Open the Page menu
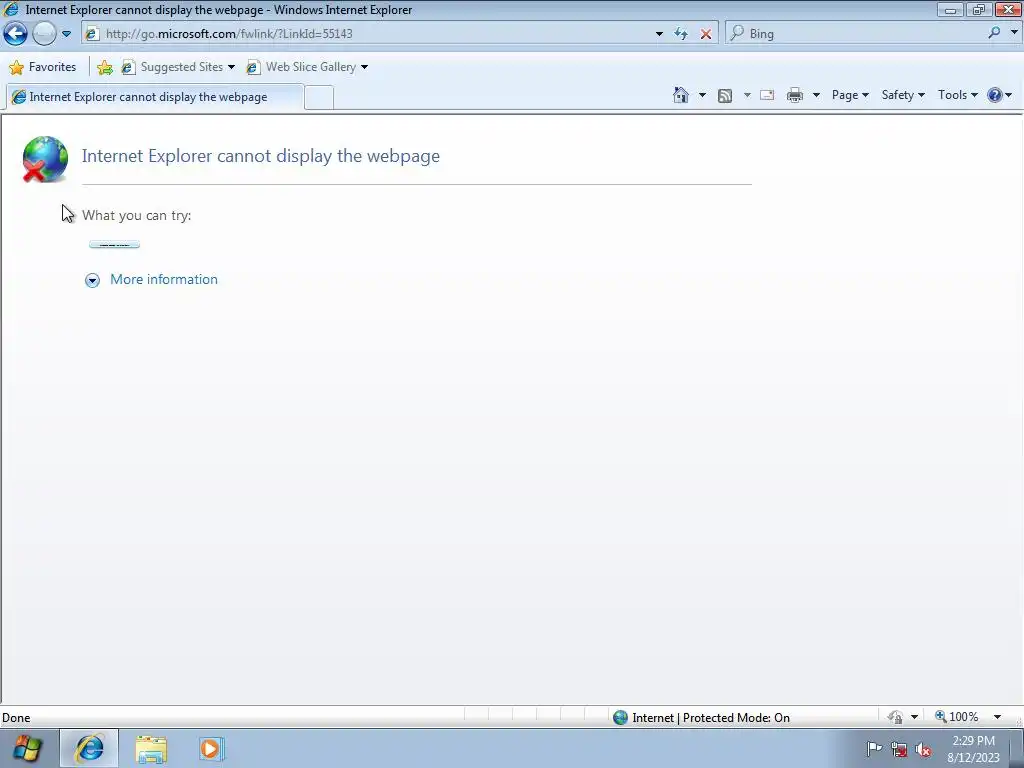 (850, 95)
